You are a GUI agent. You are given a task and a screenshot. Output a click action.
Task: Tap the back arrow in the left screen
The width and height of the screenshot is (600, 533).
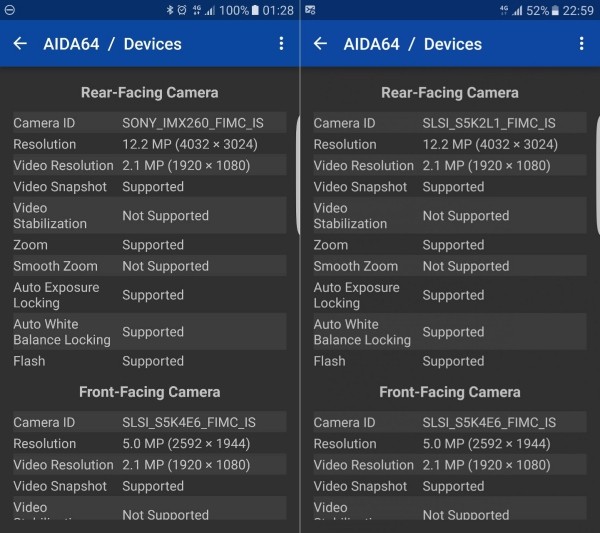click(x=20, y=44)
